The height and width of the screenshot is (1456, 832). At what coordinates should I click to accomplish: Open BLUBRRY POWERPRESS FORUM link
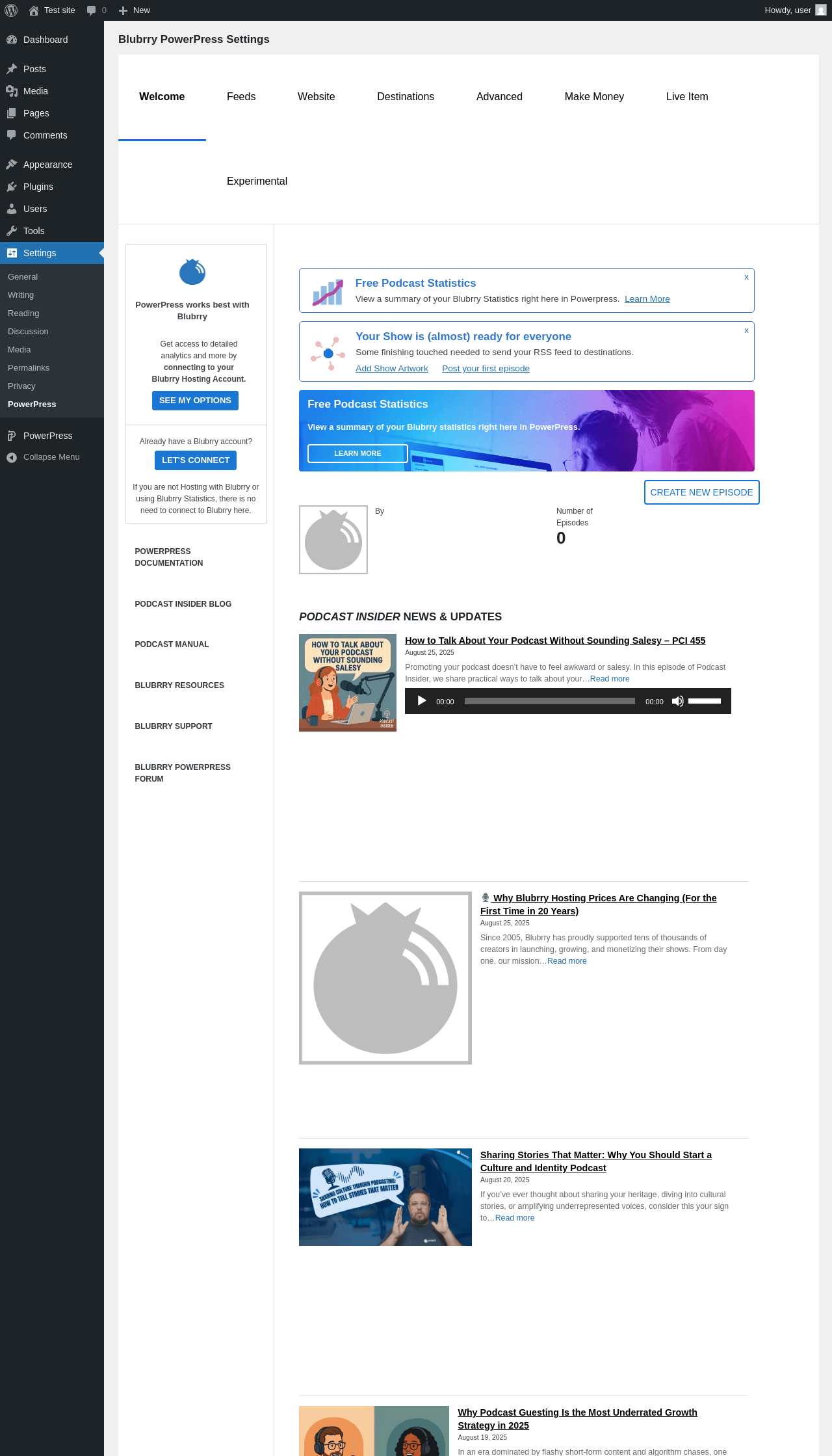click(183, 773)
